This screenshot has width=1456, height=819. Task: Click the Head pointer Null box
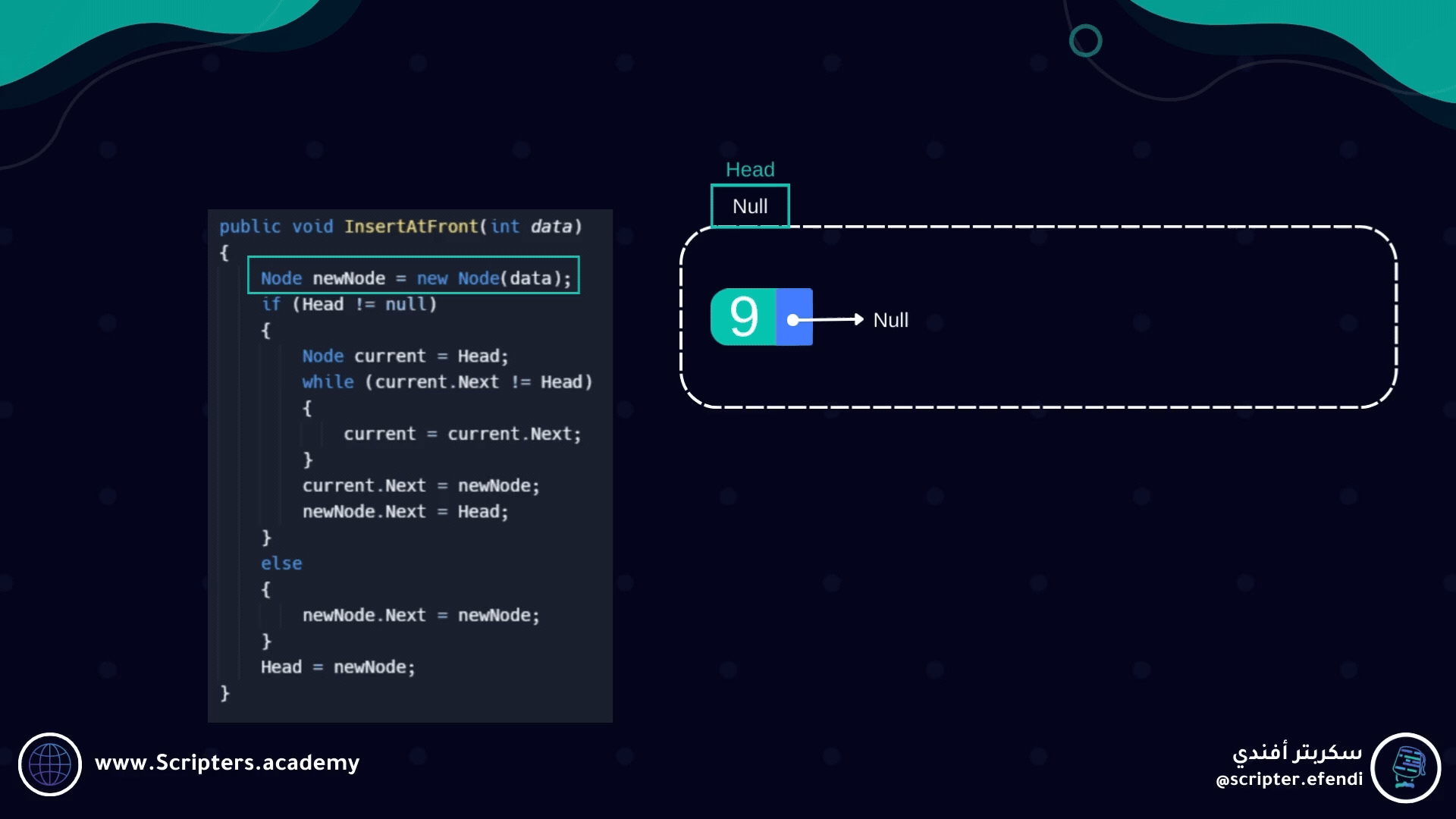click(750, 206)
